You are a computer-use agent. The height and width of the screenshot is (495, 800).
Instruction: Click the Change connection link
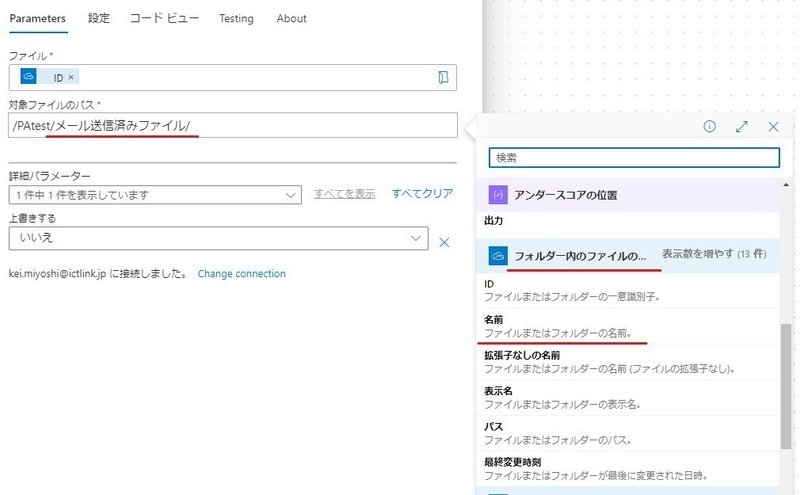click(x=241, y=274)
